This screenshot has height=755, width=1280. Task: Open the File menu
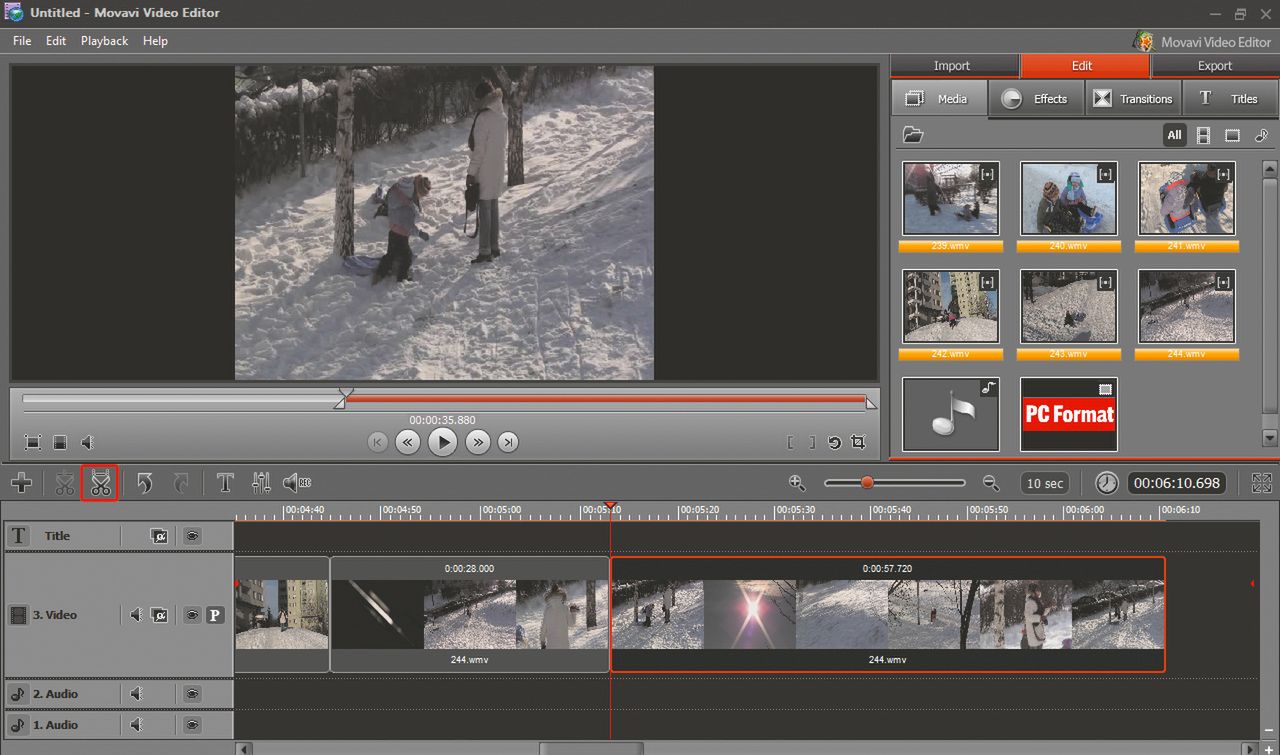(22, 41)
